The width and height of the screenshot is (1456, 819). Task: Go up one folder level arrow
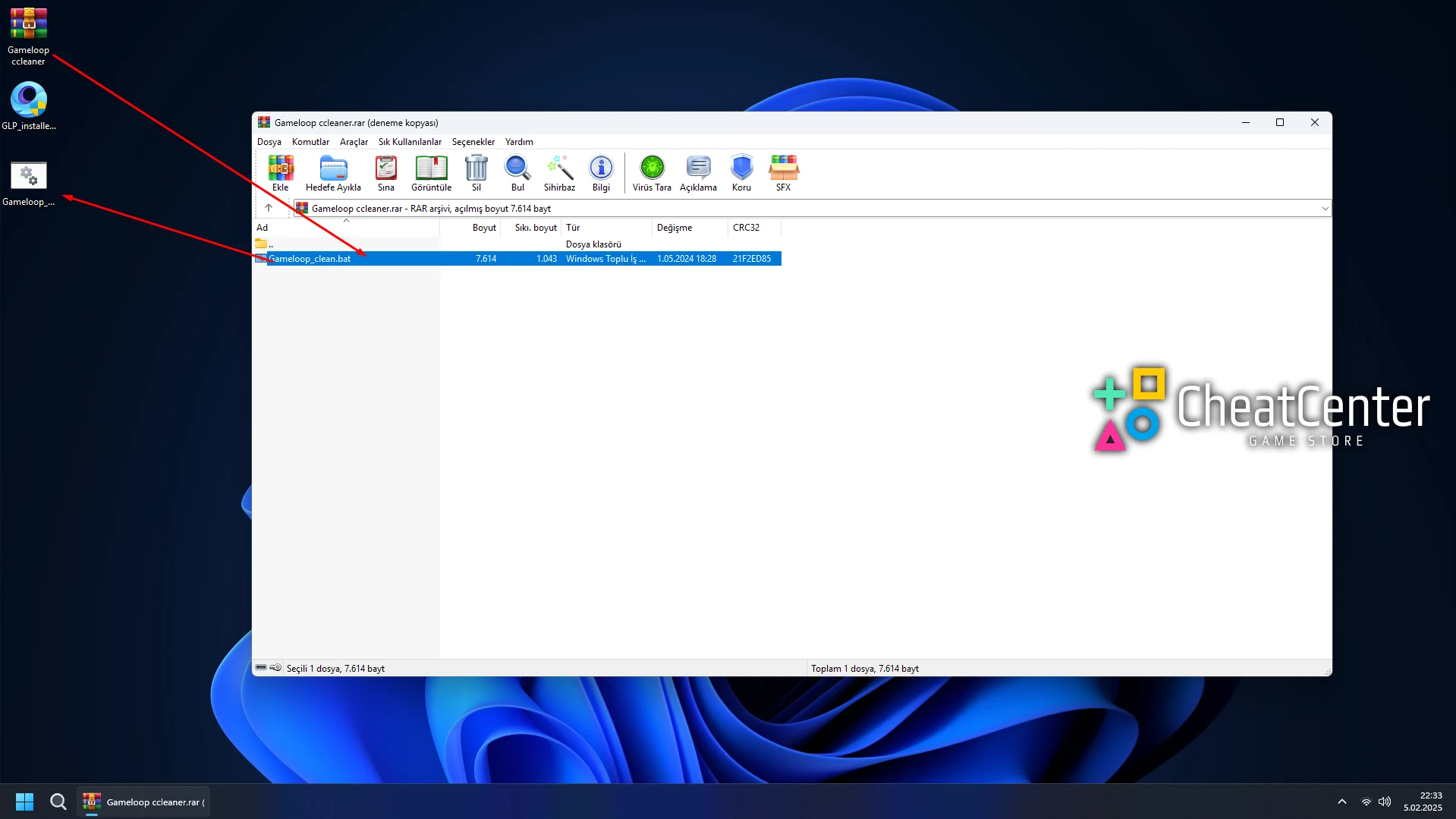[x=269, y=208]
